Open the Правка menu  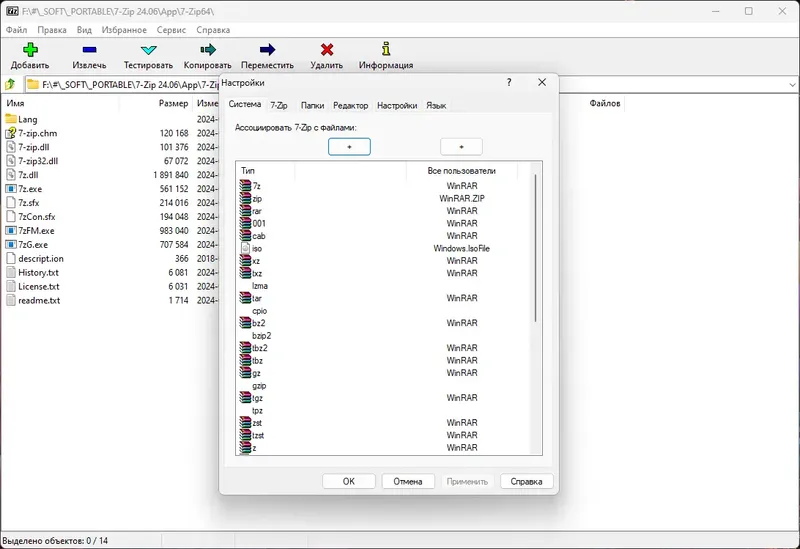(x=52, y=30)
